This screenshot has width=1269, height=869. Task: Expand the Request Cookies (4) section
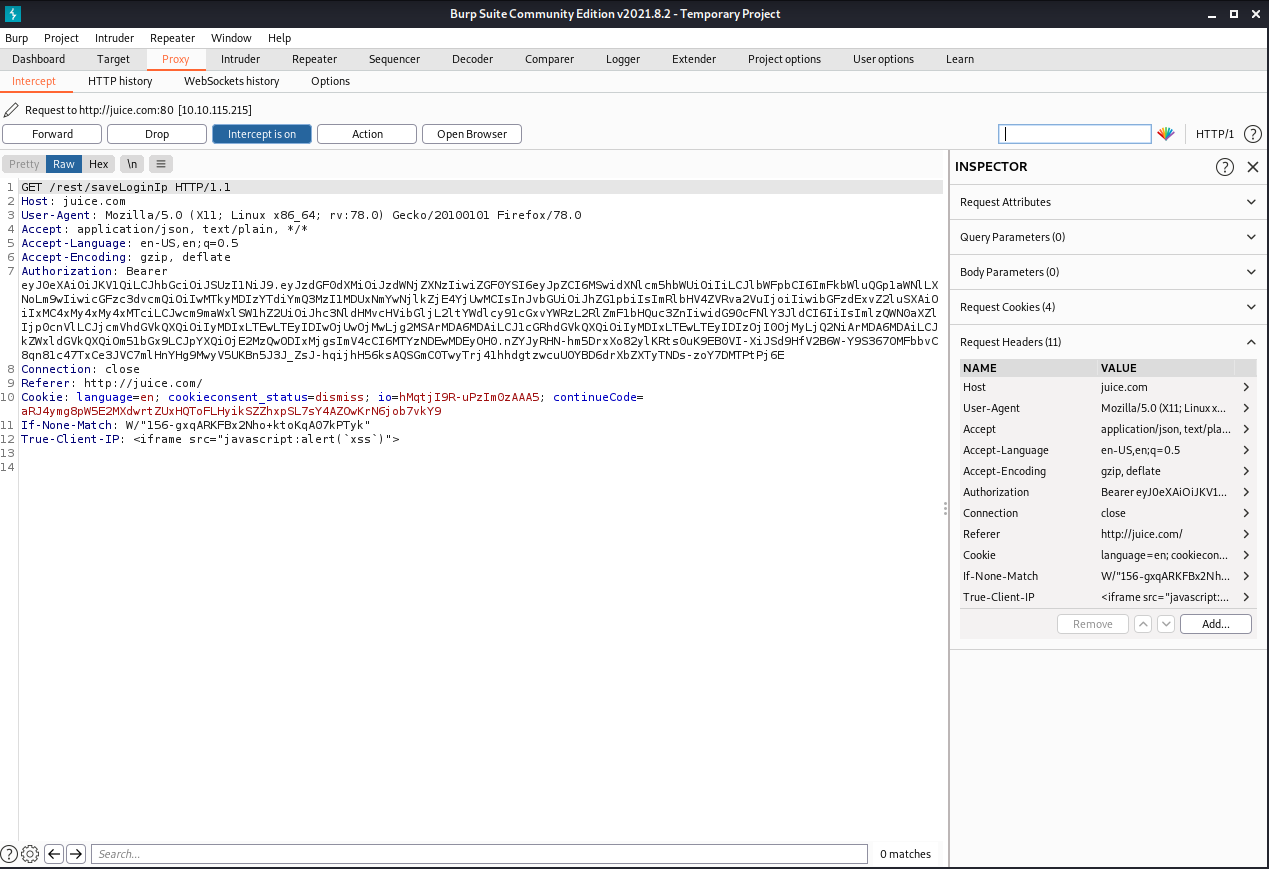[1109, 307]
